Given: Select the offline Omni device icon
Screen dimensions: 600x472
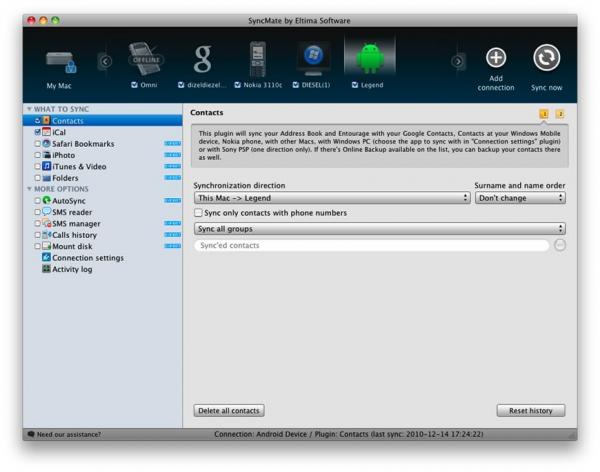Looking at the screenshot, I should coord(145,59).
